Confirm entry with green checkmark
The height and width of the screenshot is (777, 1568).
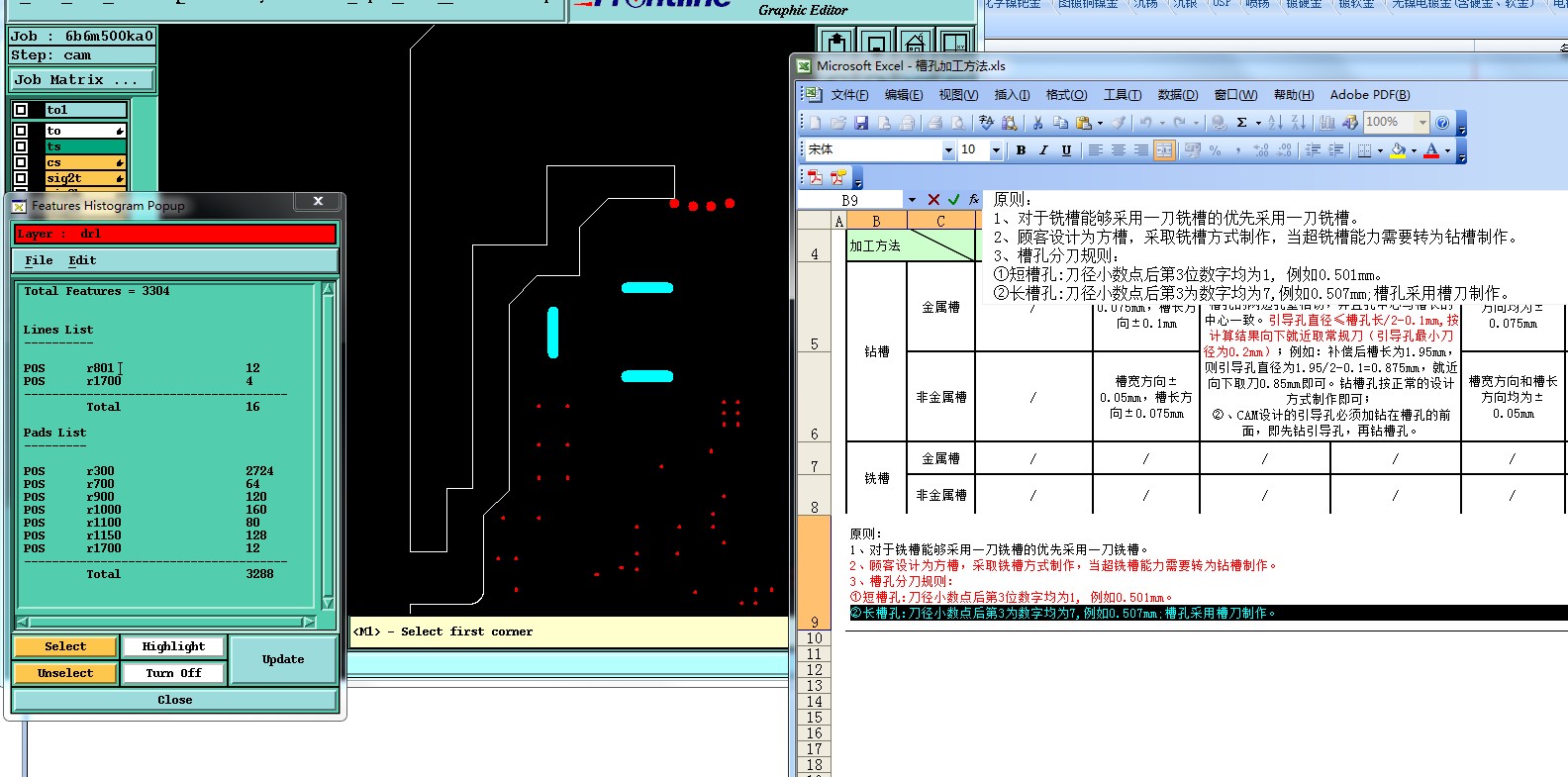coord(954,200)
